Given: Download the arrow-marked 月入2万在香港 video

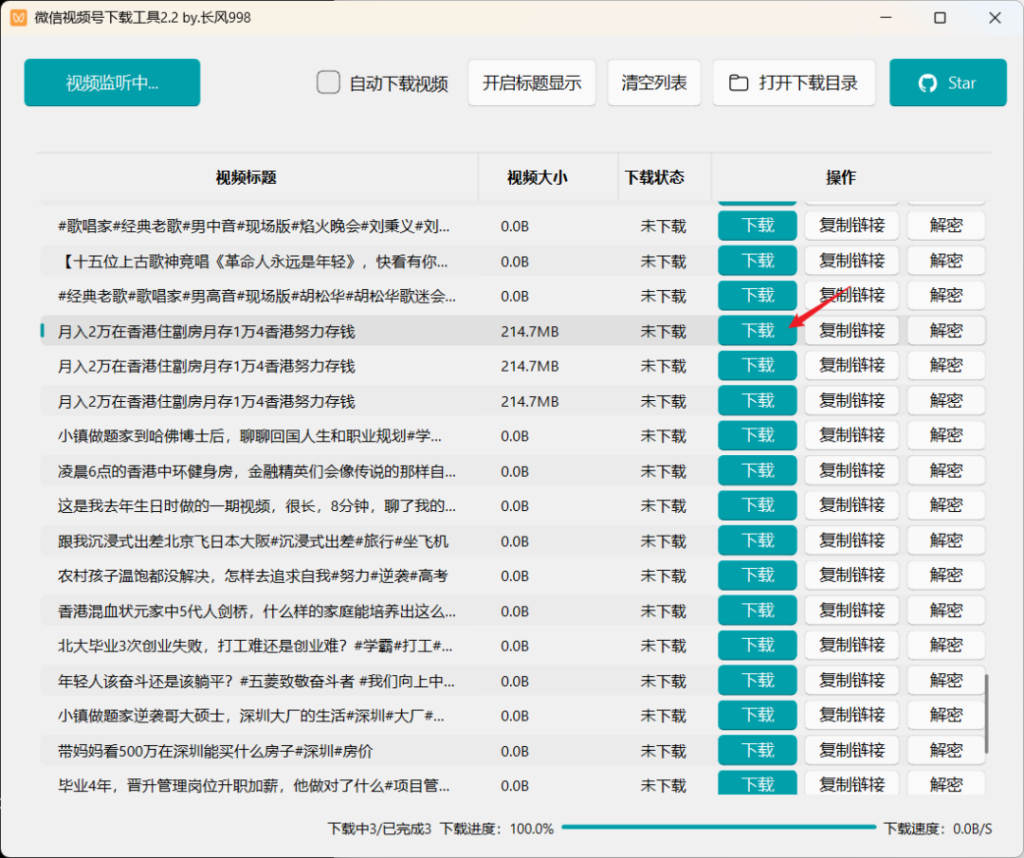Looking at the screenshot, I should (x=757, y=330).
